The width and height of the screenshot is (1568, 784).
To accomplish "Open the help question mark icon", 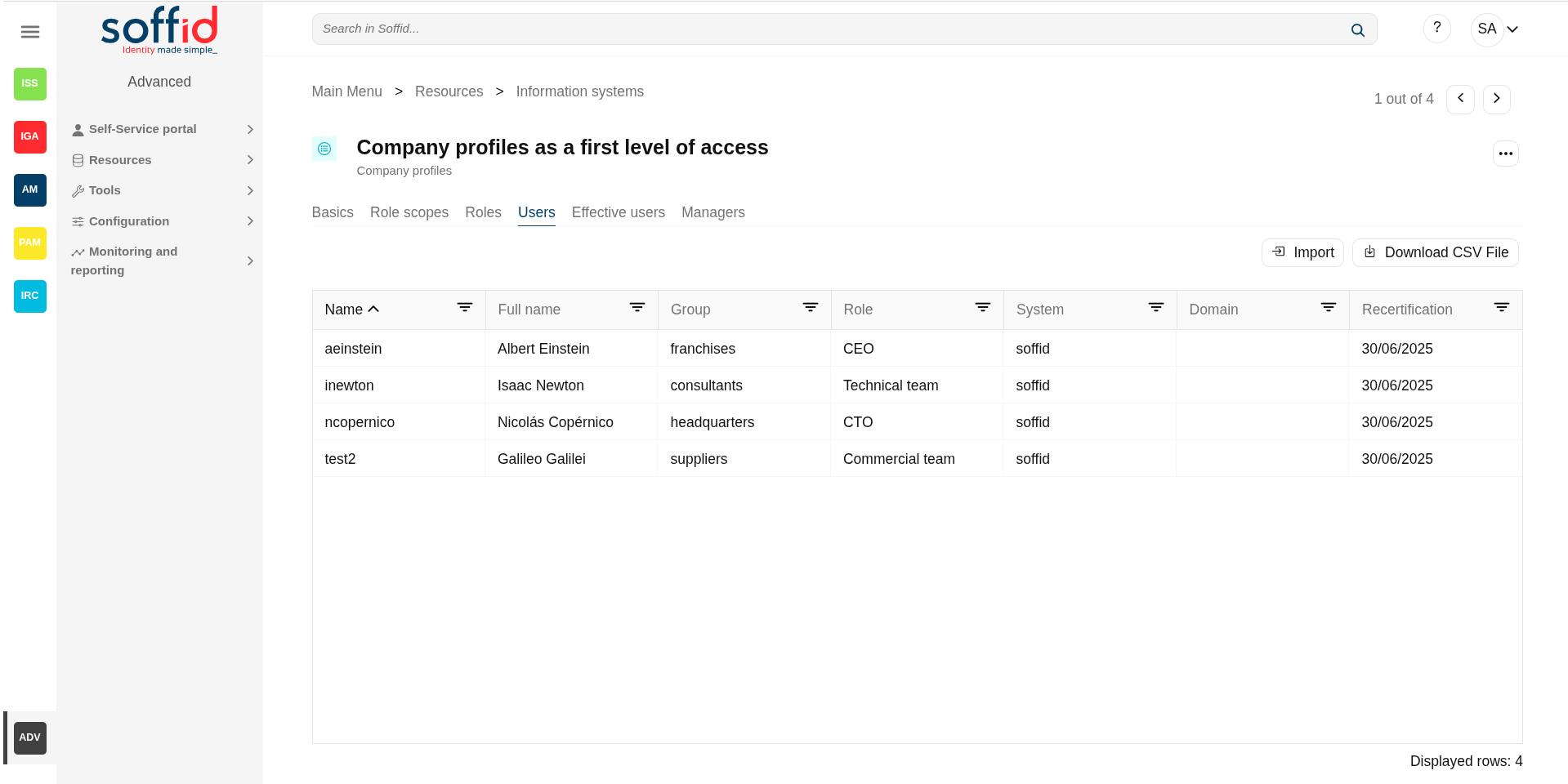I will pyautogui.click(x=1436, y=29).
